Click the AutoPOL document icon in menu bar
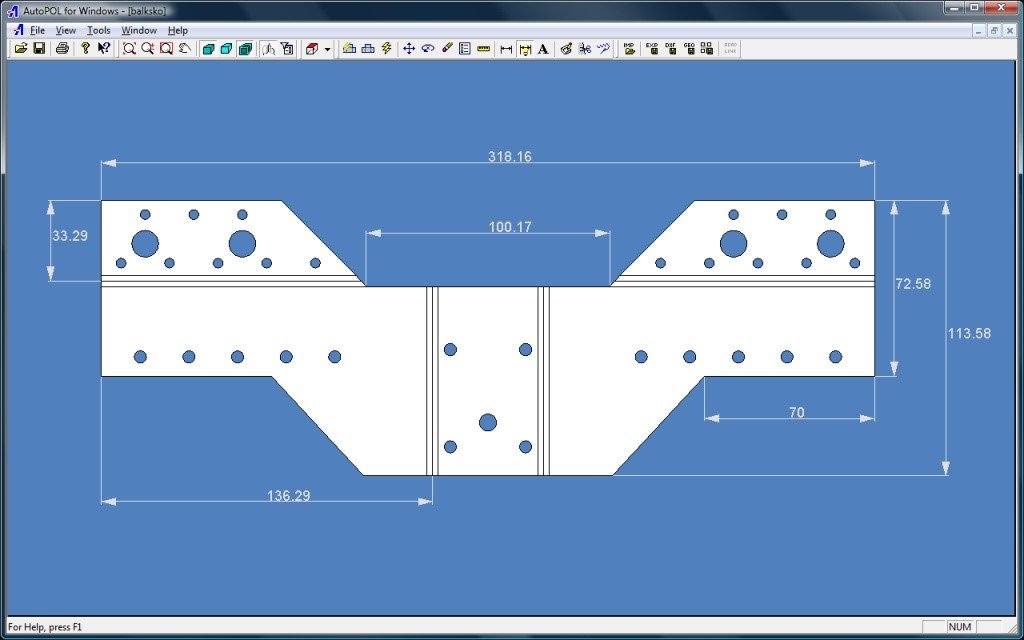The width and height of the screenshot is (1024, 640). click(18, 30)
